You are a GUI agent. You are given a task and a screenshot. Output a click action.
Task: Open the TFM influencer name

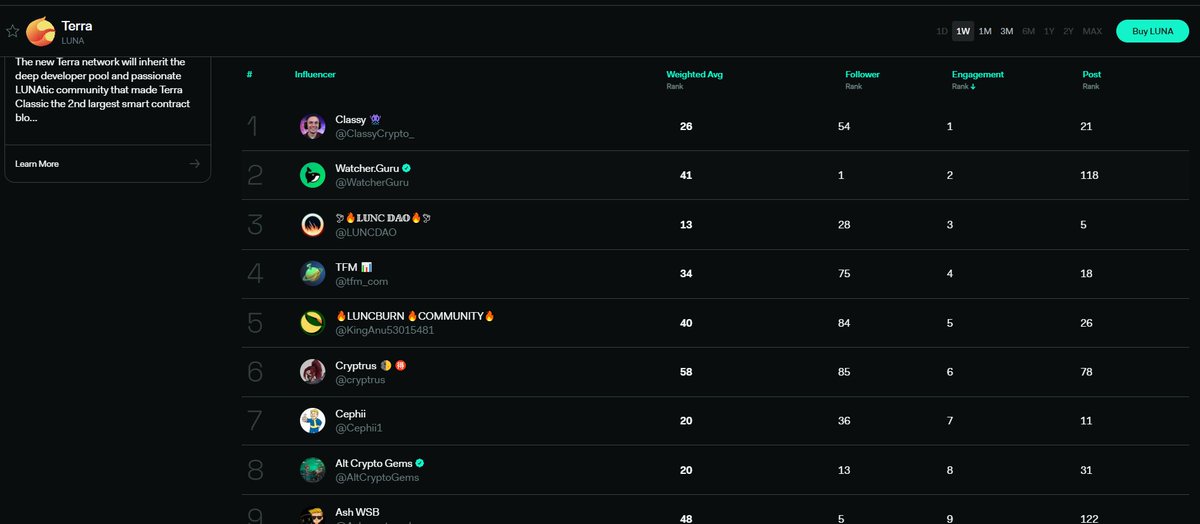point(345,266)
